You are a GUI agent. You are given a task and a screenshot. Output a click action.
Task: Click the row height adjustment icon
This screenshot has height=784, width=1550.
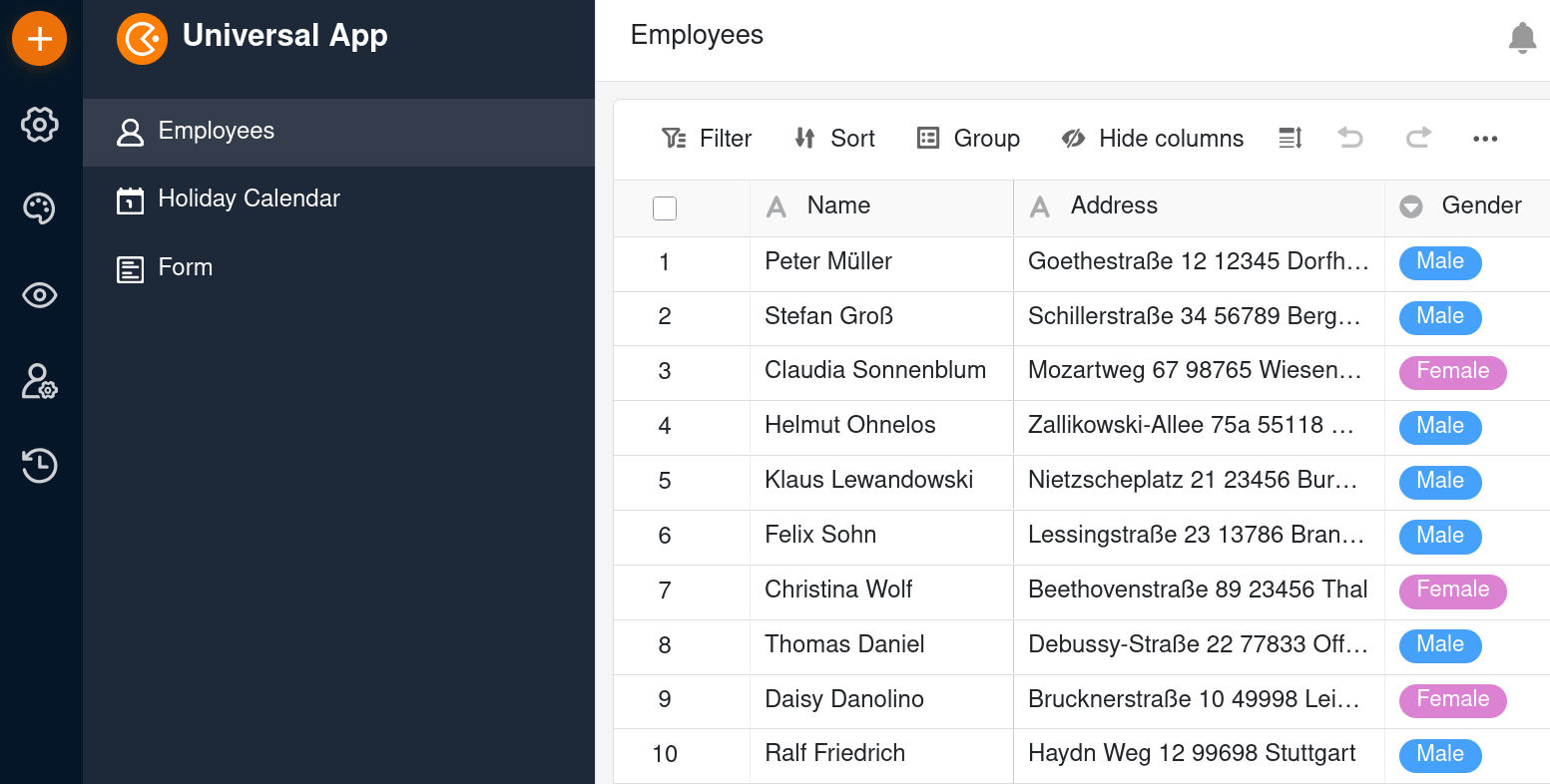pyautogui.click(x=1291, y=139)
